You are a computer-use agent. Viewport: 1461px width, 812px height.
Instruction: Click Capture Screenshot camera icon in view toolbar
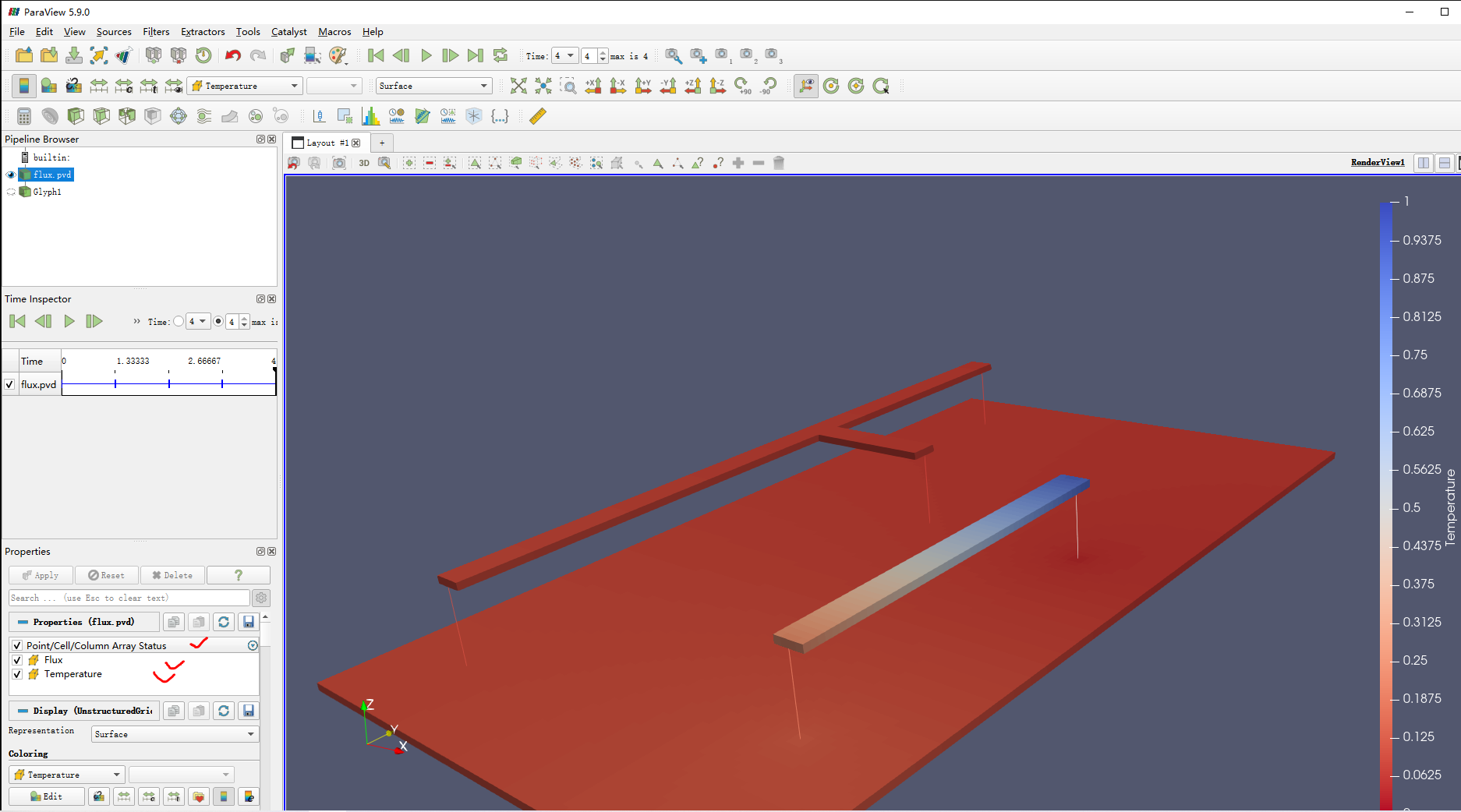[339, 163]
